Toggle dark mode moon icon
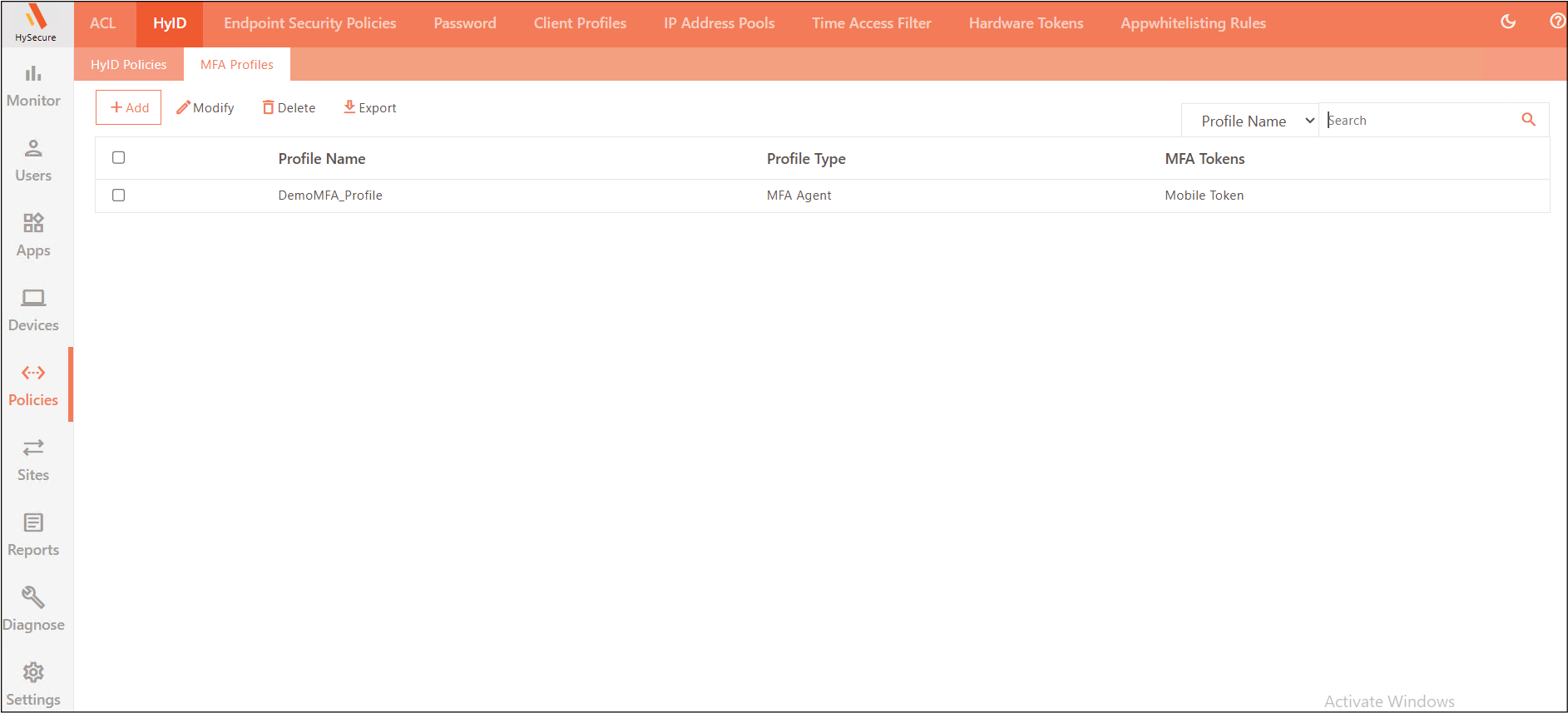 pyautogui.click(x=1507, y=22)
